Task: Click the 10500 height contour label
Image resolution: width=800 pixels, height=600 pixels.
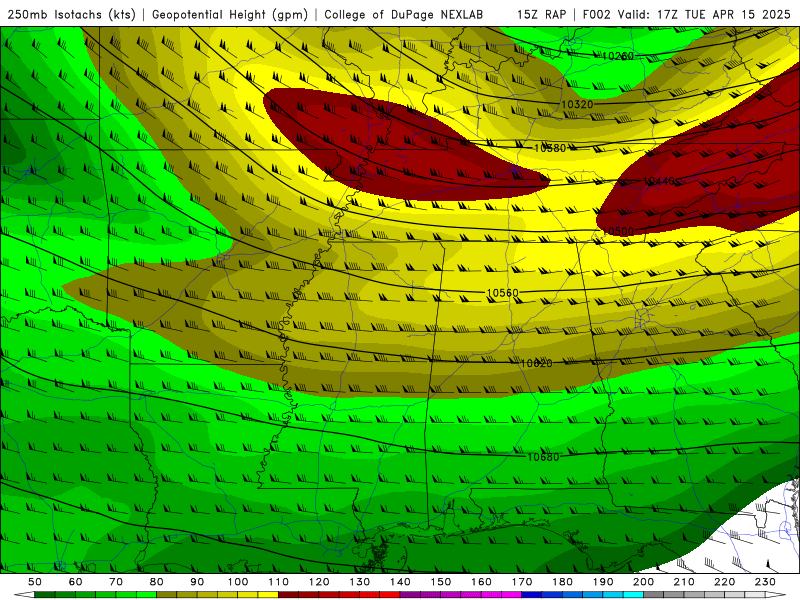Action: click(618, 231)
